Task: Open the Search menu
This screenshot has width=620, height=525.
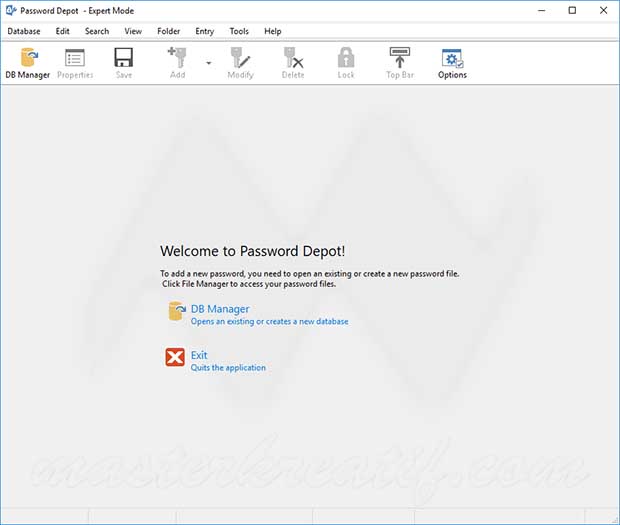Action: [97, 31]
